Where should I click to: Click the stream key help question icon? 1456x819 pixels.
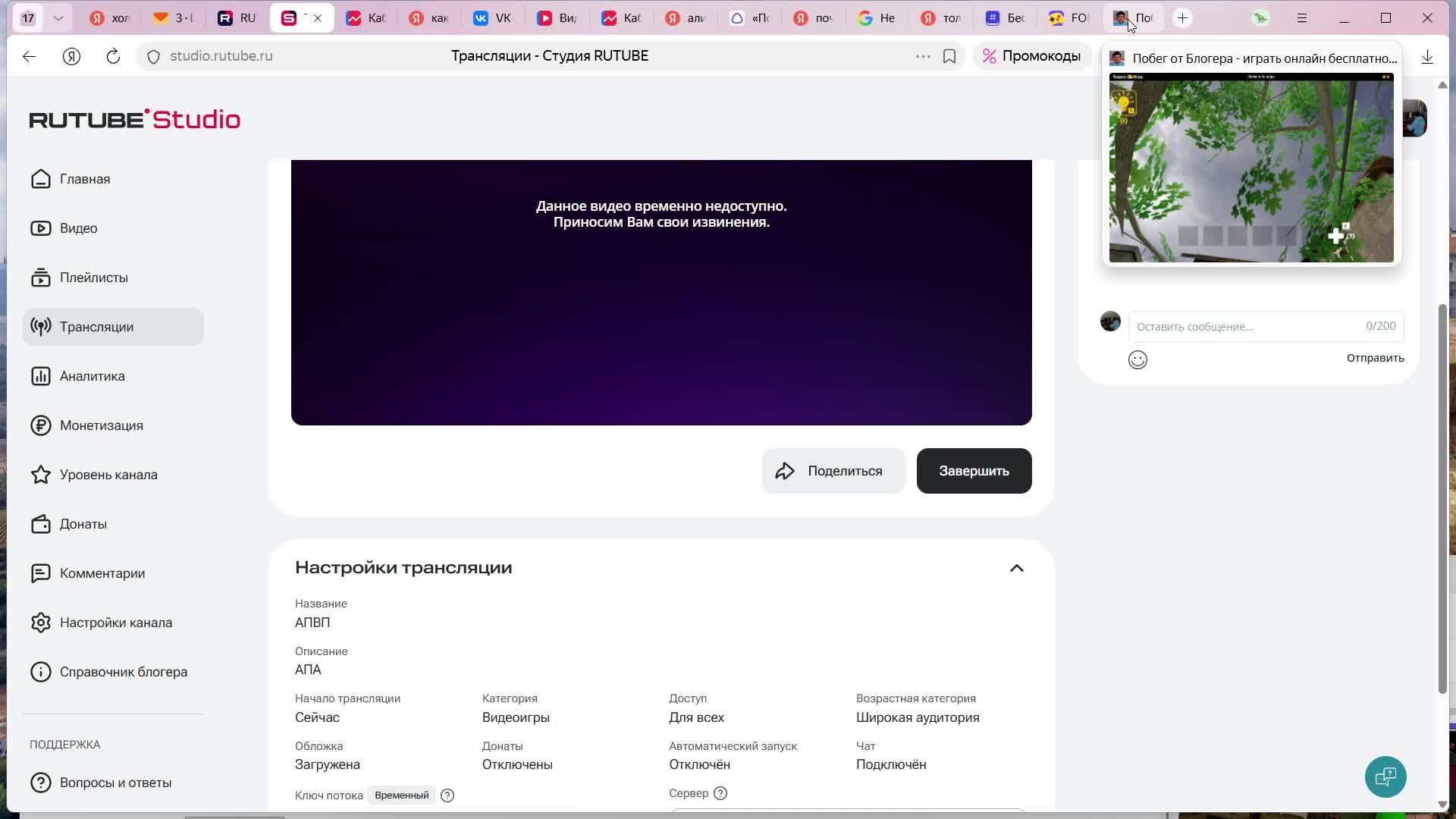pos(447,795)
